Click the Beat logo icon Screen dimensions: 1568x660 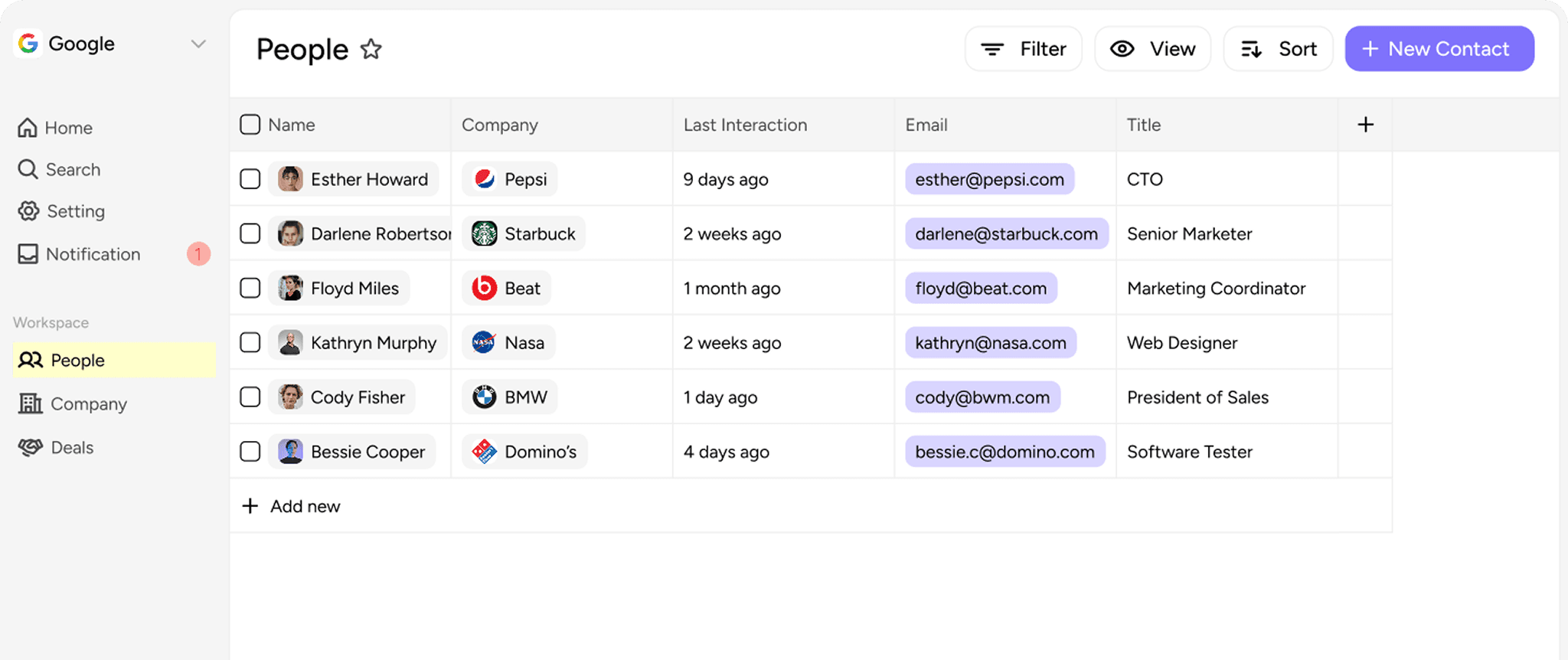(x=484, y=288)
